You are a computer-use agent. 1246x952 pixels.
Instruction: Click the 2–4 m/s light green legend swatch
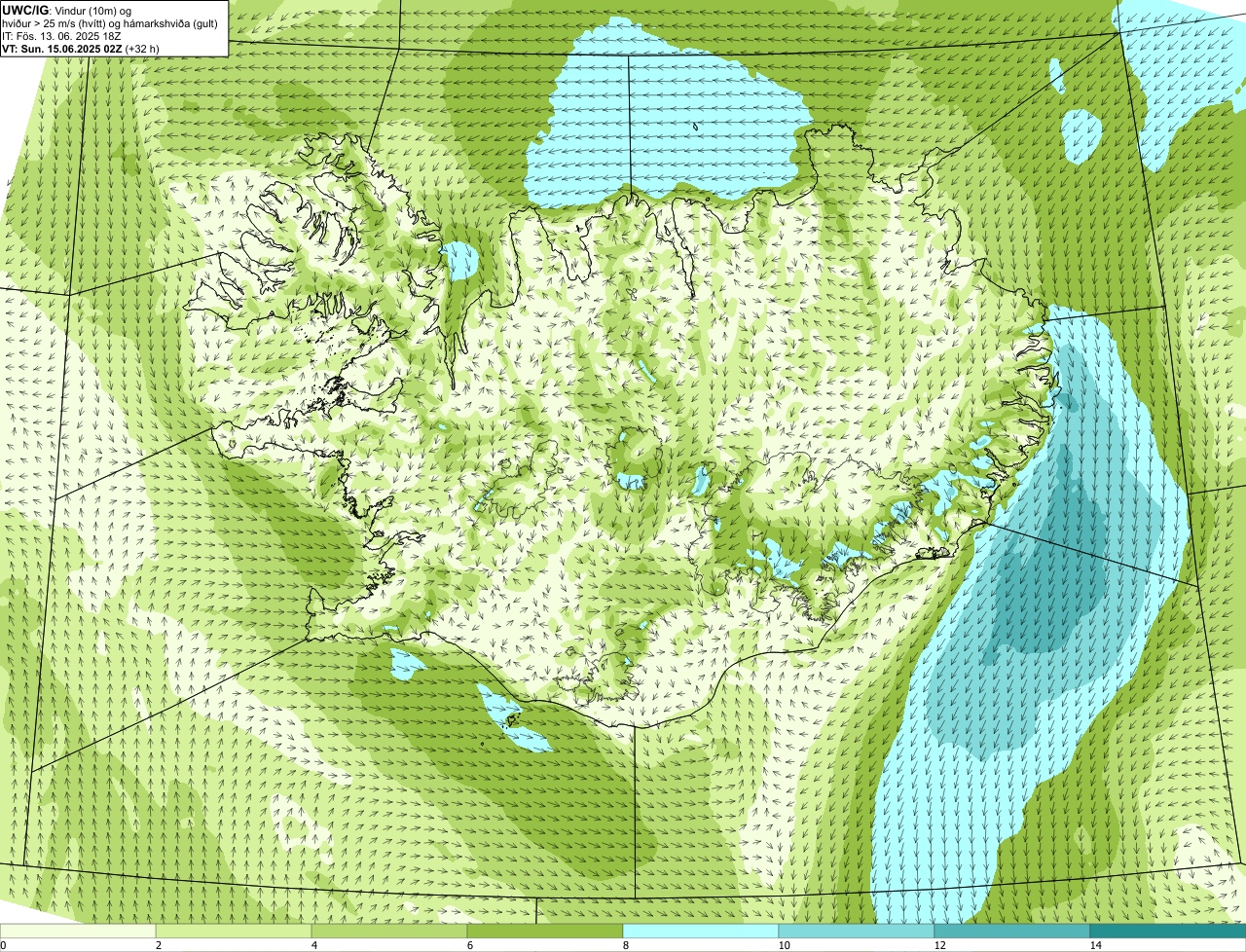[234, 932]
